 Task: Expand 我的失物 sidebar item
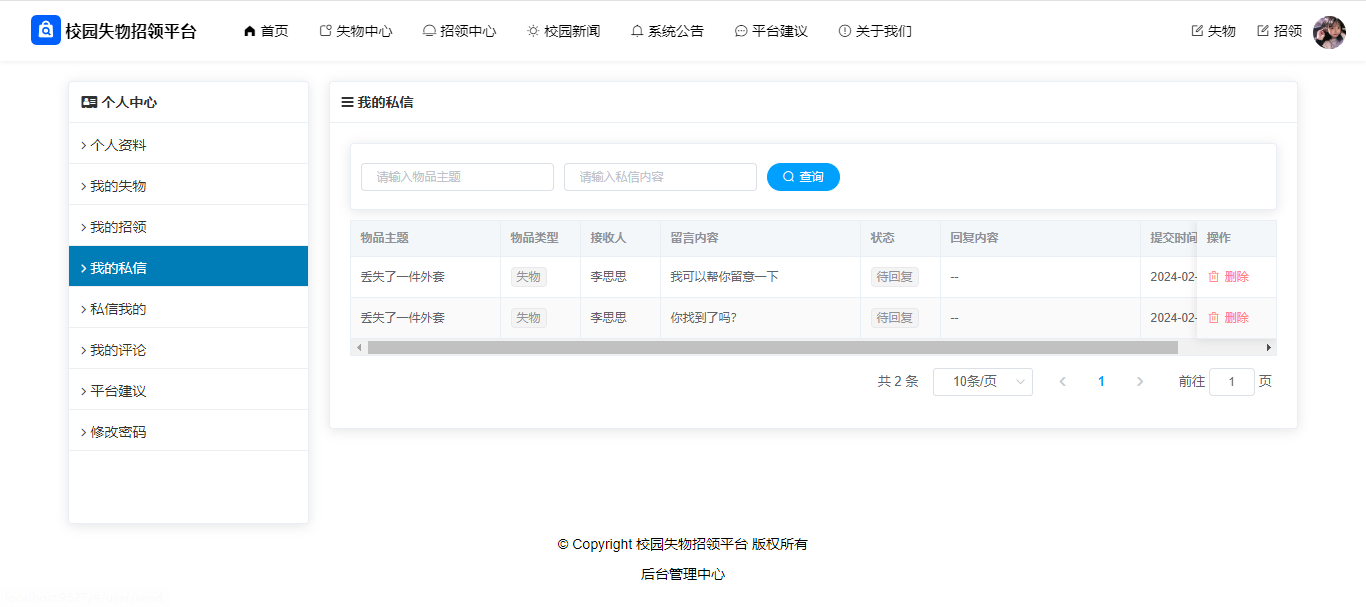click(118, 186)
